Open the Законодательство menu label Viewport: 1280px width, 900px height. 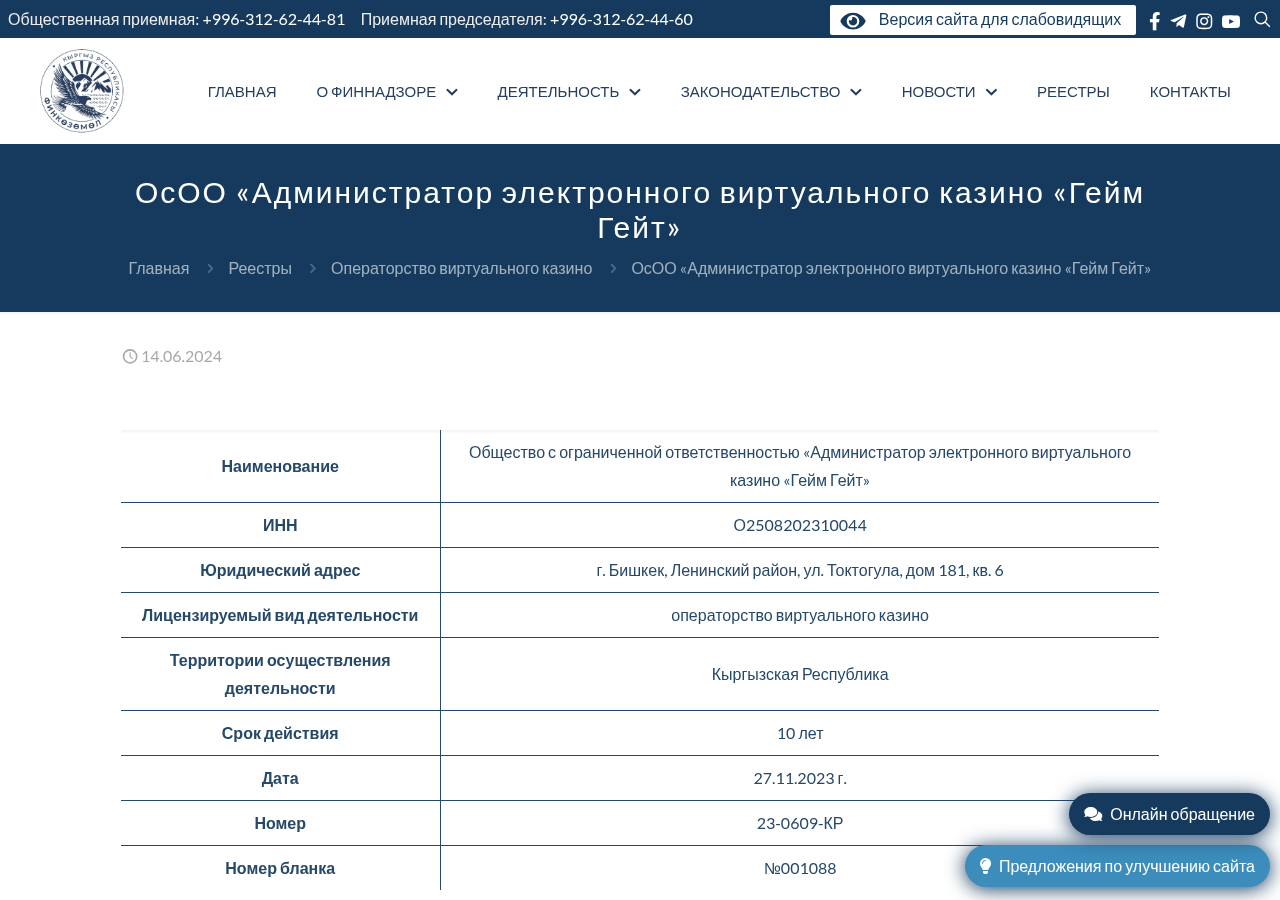[x=760, y=92]
